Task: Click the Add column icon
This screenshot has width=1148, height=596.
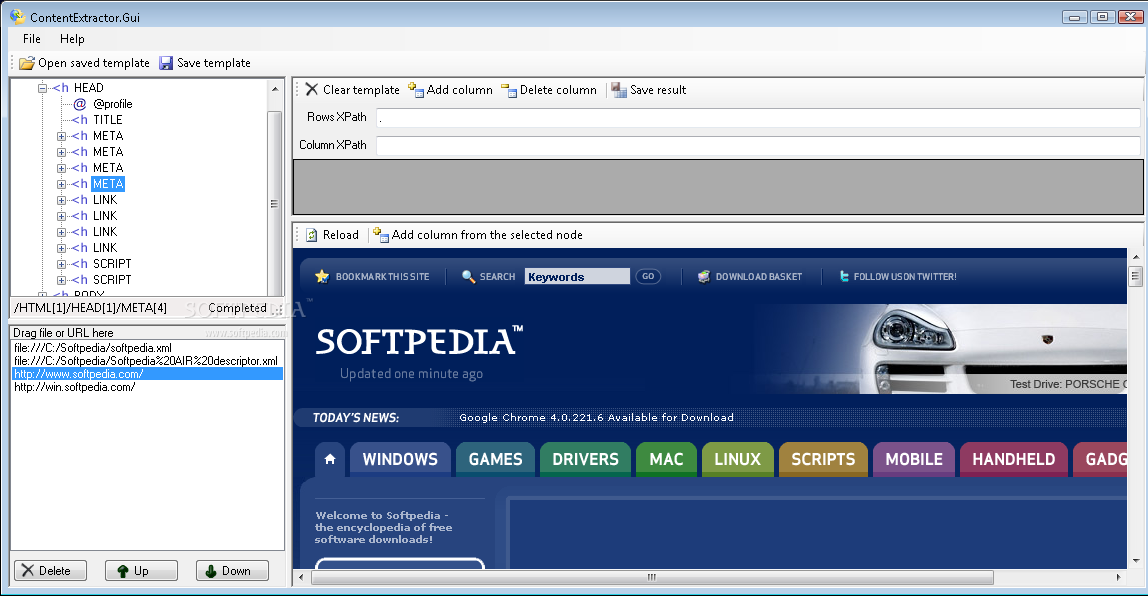Action: pos(416,89)
